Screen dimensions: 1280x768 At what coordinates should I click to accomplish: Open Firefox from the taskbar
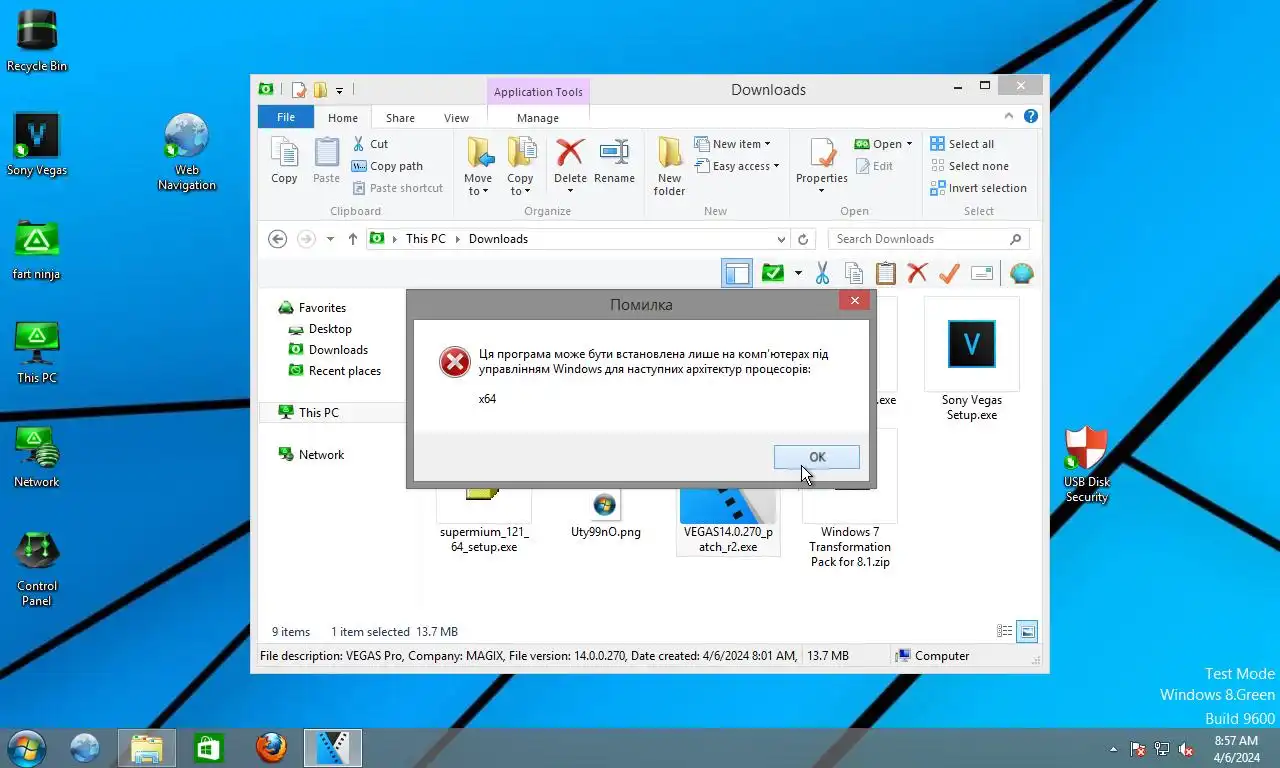pyautogui.click(x=270, y=747)
